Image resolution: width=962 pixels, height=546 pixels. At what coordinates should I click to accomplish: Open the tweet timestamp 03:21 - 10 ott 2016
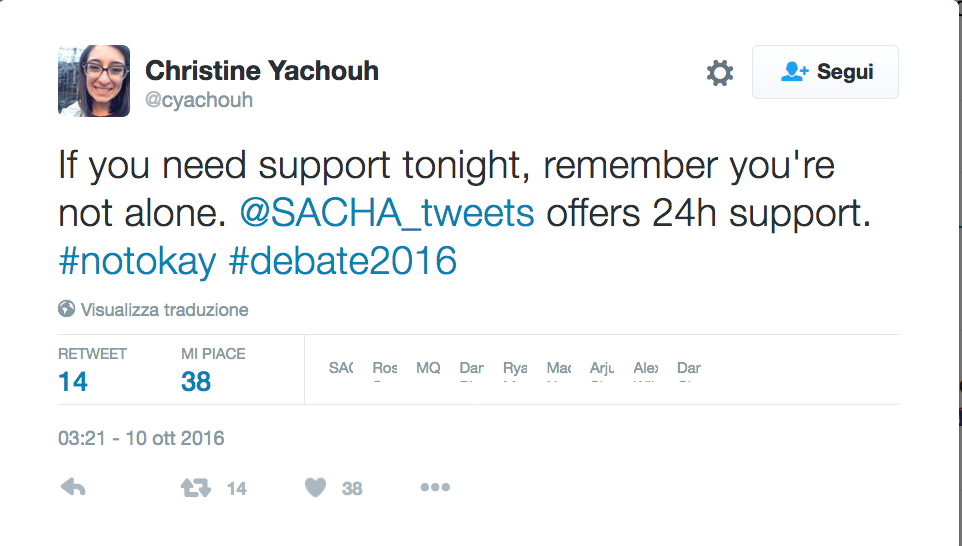coord(141,438)
